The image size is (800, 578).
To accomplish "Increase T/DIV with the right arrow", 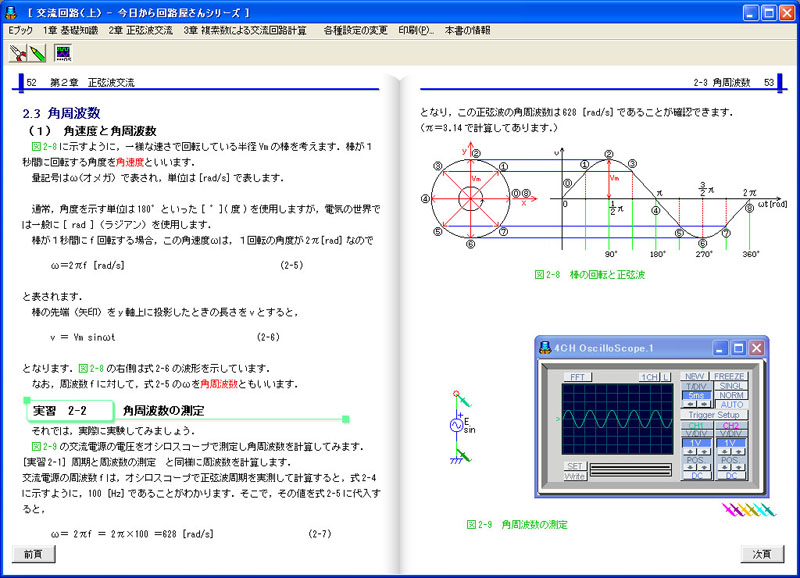I will click(x=704, y=404).
